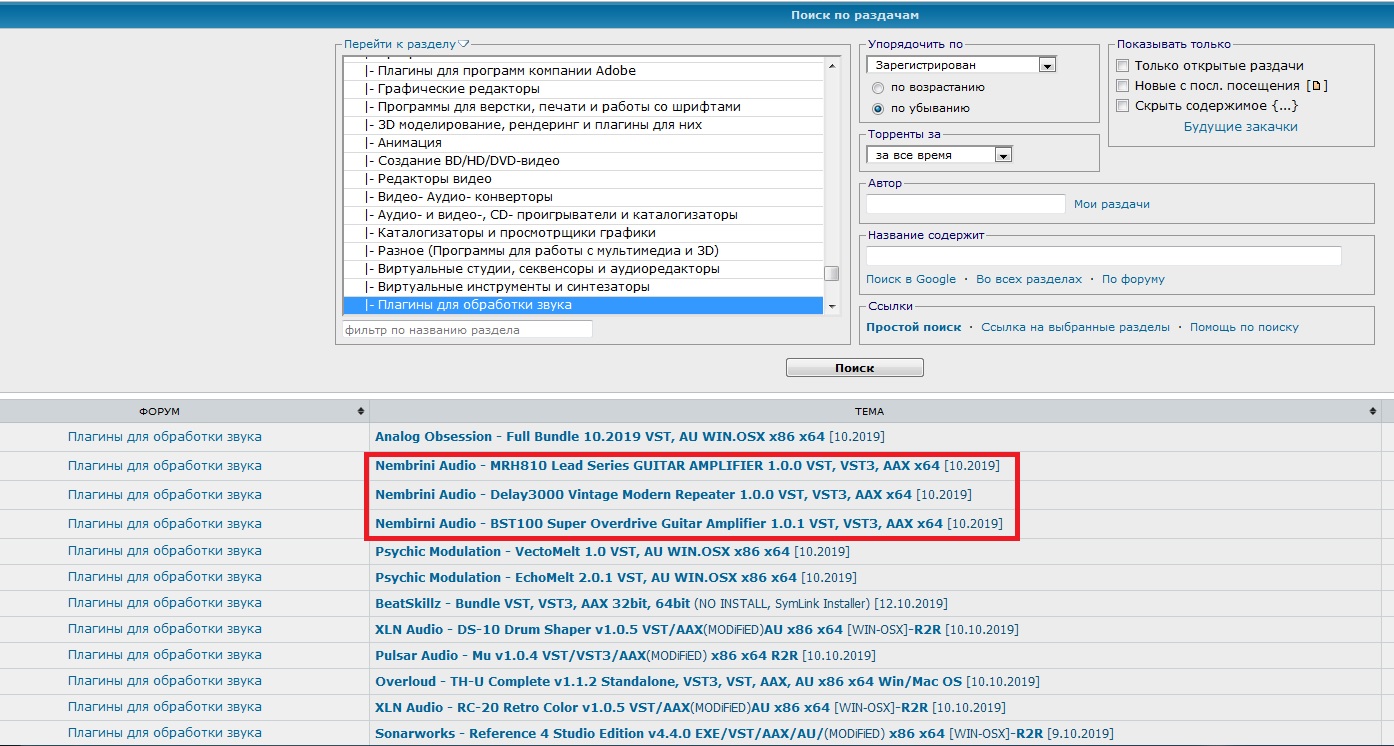This screenshot has width=1394, height=746.
Task: Select 'Виртуальные студии, секвенсоры' section
Action: click(583, 269)
